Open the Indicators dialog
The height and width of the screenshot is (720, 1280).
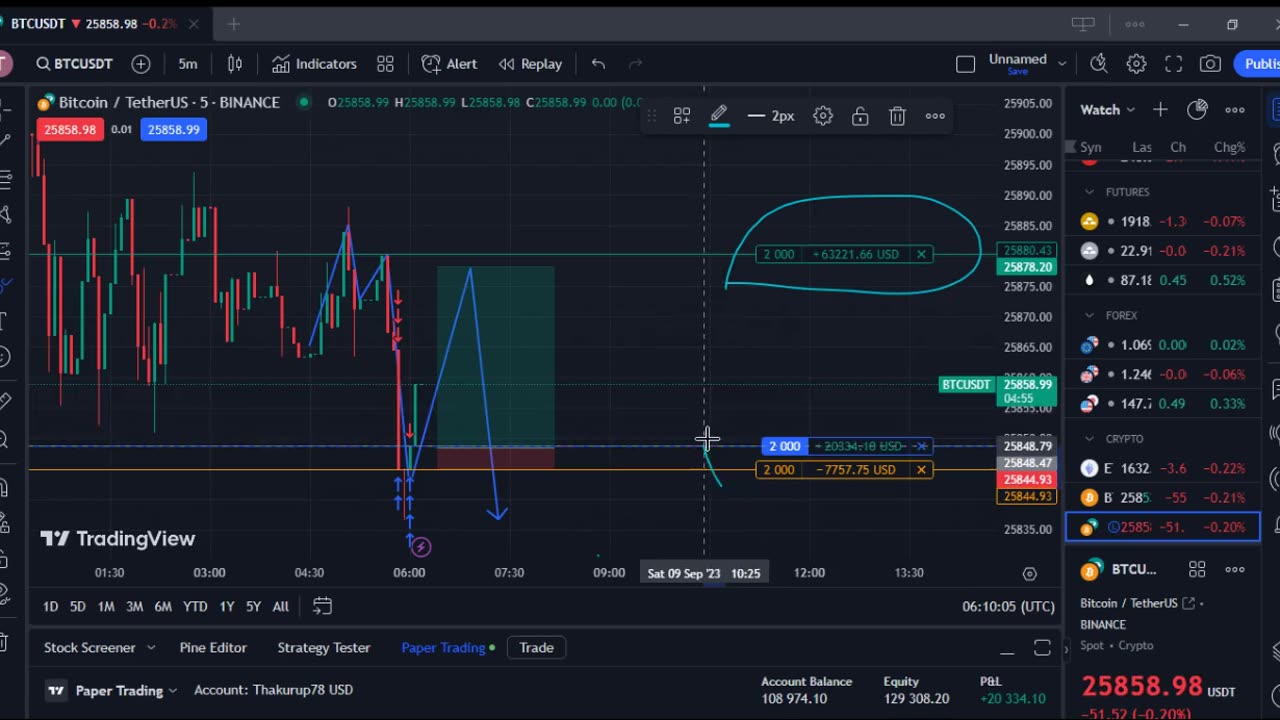coord(314,64)
